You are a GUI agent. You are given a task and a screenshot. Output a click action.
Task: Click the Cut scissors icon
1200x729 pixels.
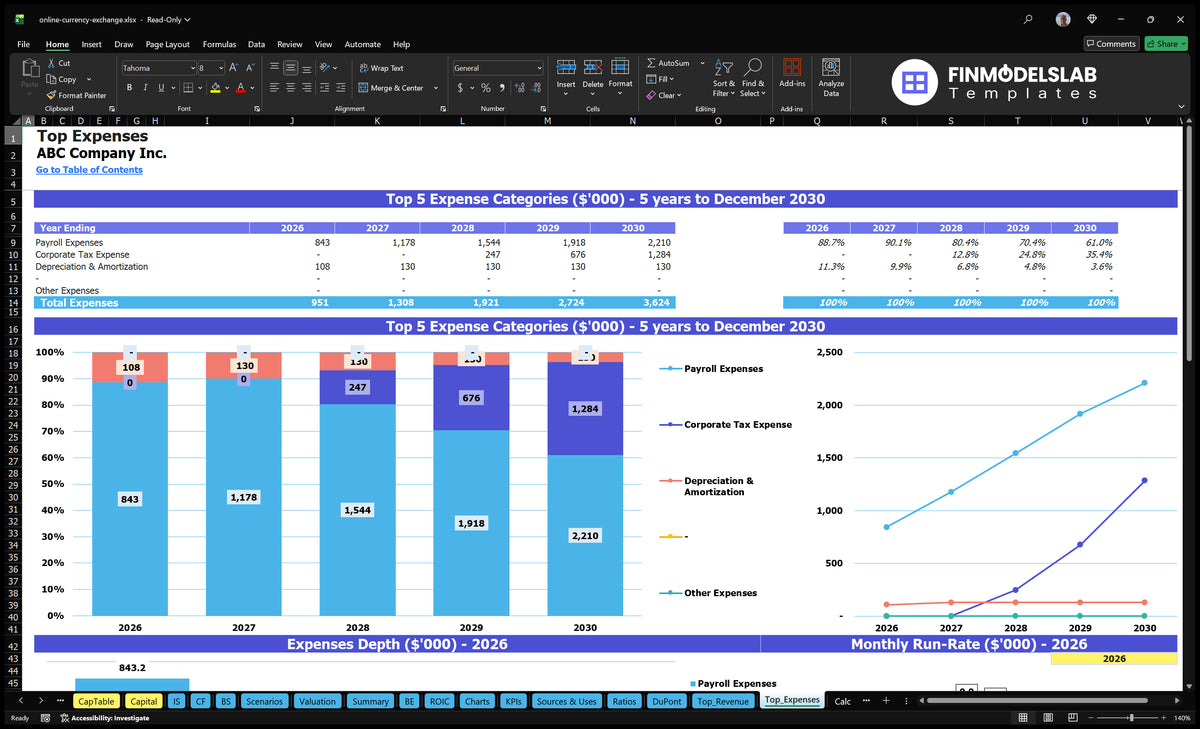(51, 63)
